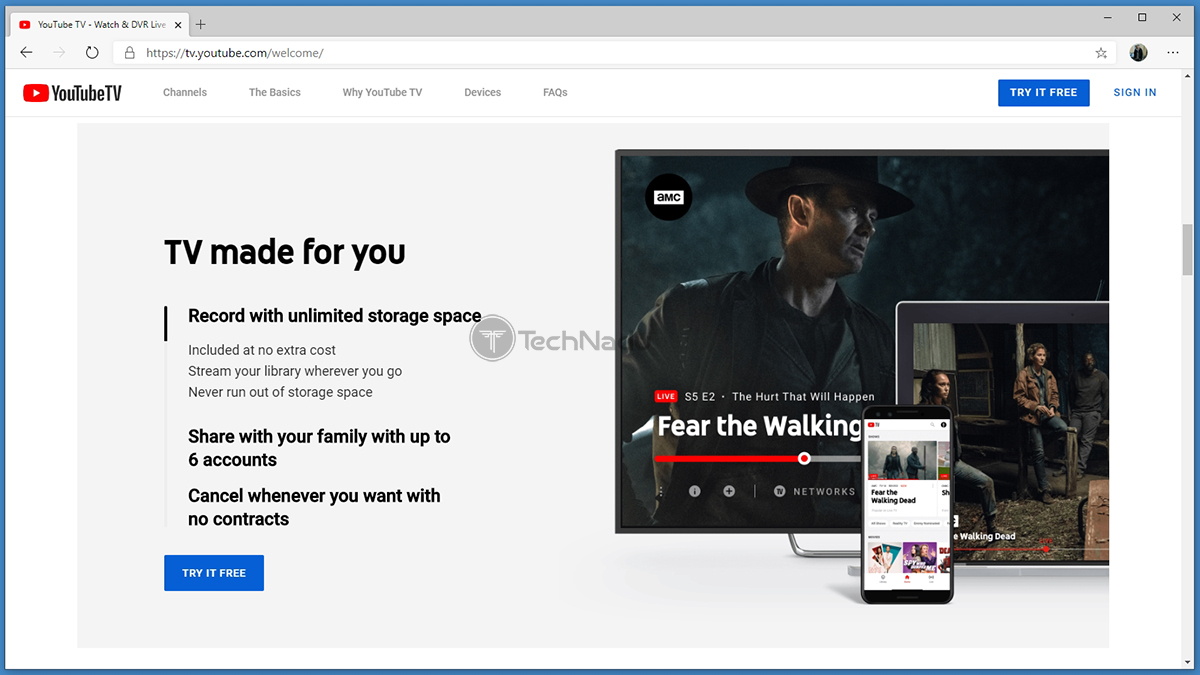
Task: Click the red playback progress handle on TV
Action: (x=804, y=458)
